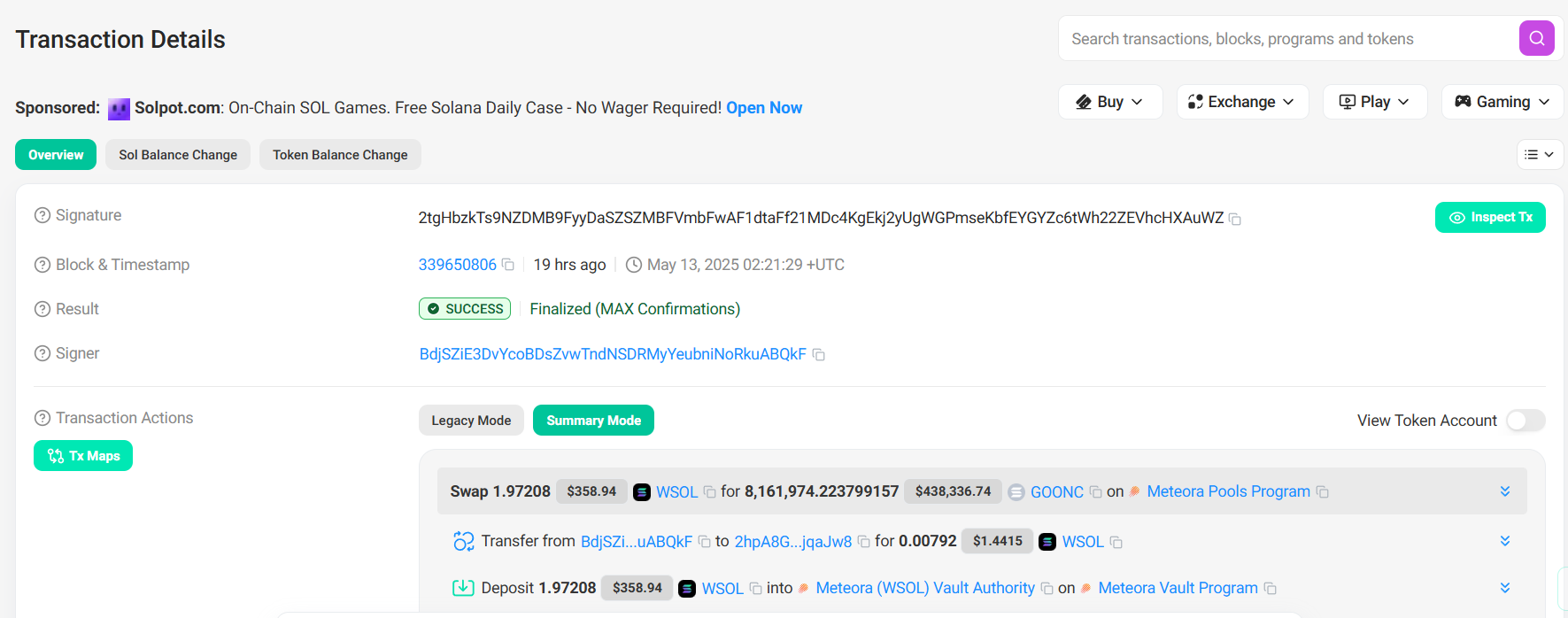
Task: Click the Solpot.com sponsor logo
Action: point(119,109)
